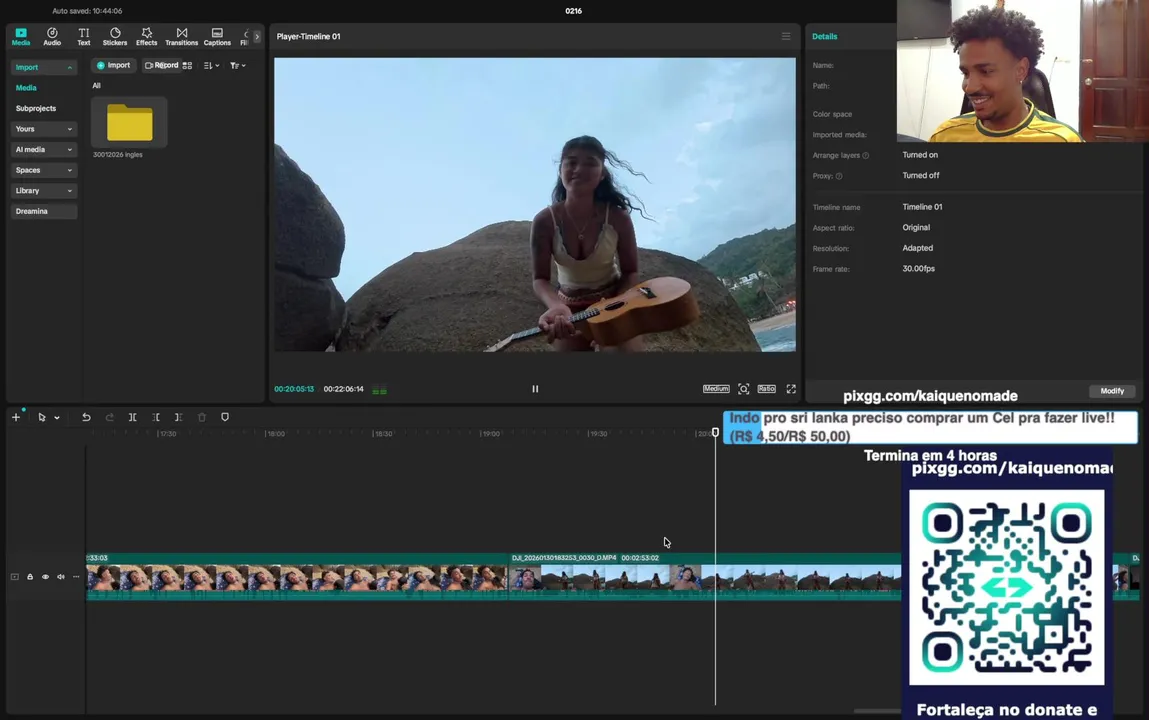Viewport: 1149px width, 720px height.
Task: Click the 19:00 mark on timeline ruler
Action: 490,434
